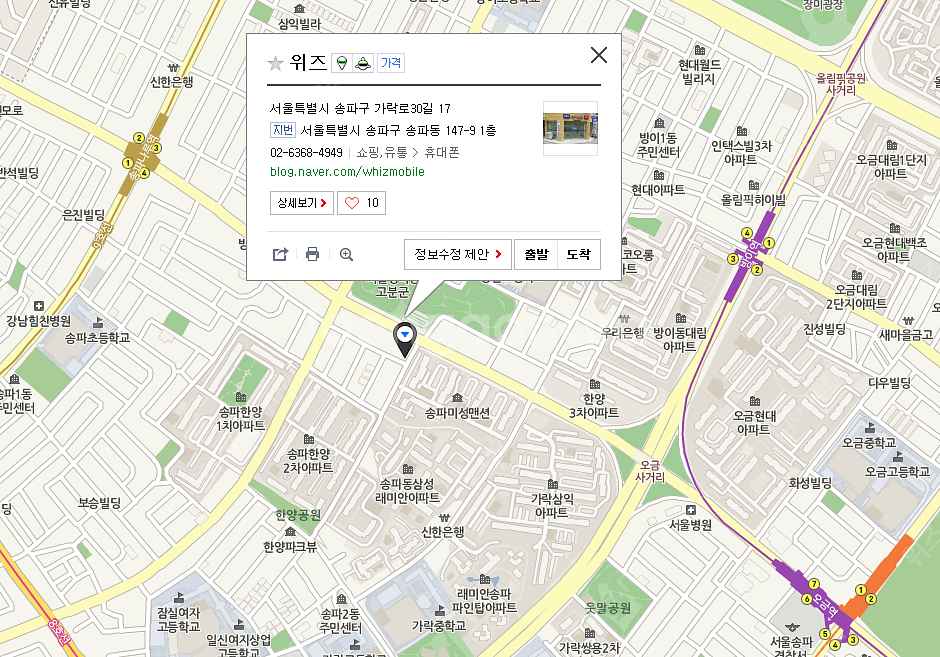Open the store photo thumbnail
Viewport: 940px width, 657px height.
coord(570,128)
